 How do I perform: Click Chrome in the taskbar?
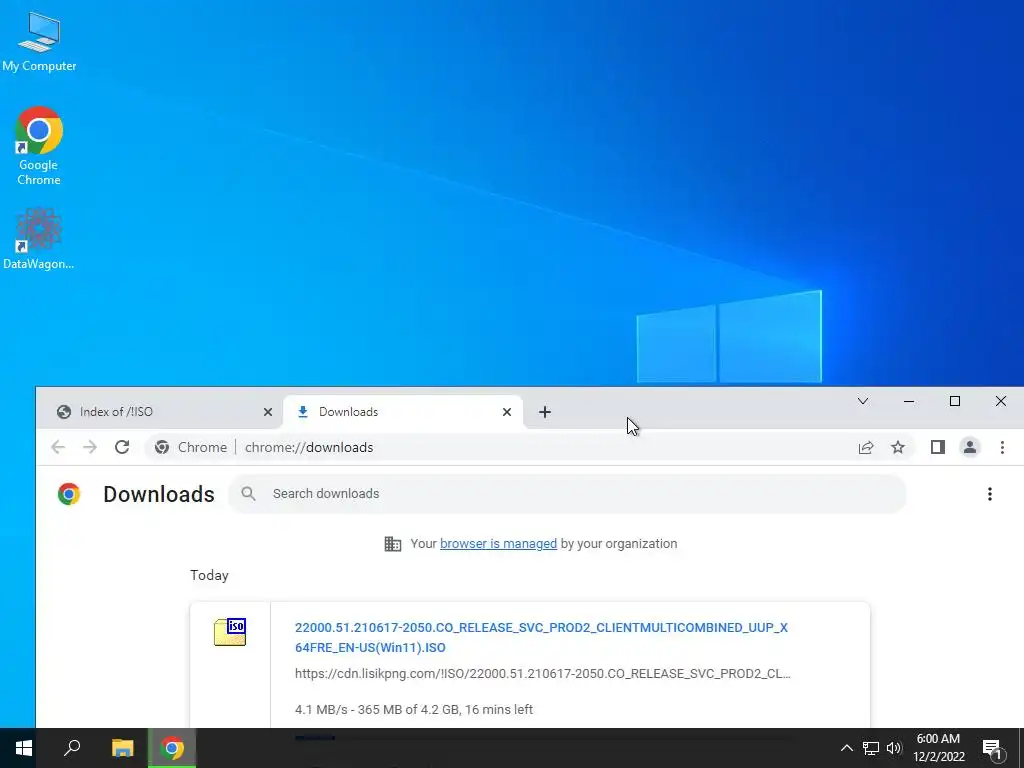pyautogui.click(x=172, y=748)
